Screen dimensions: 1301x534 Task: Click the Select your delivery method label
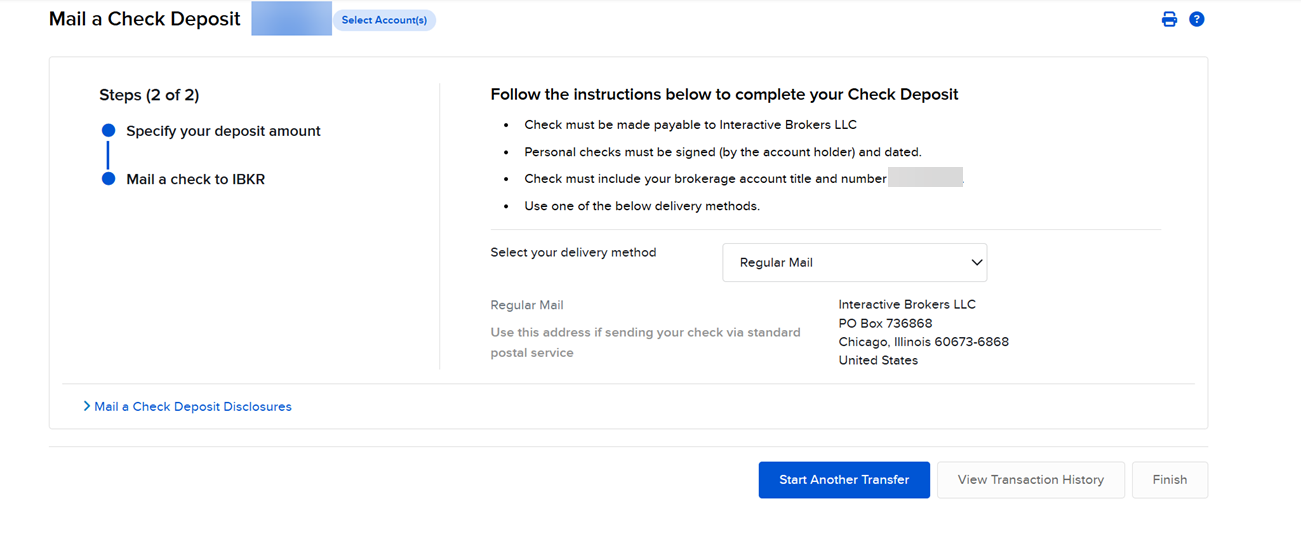(573, 252)
